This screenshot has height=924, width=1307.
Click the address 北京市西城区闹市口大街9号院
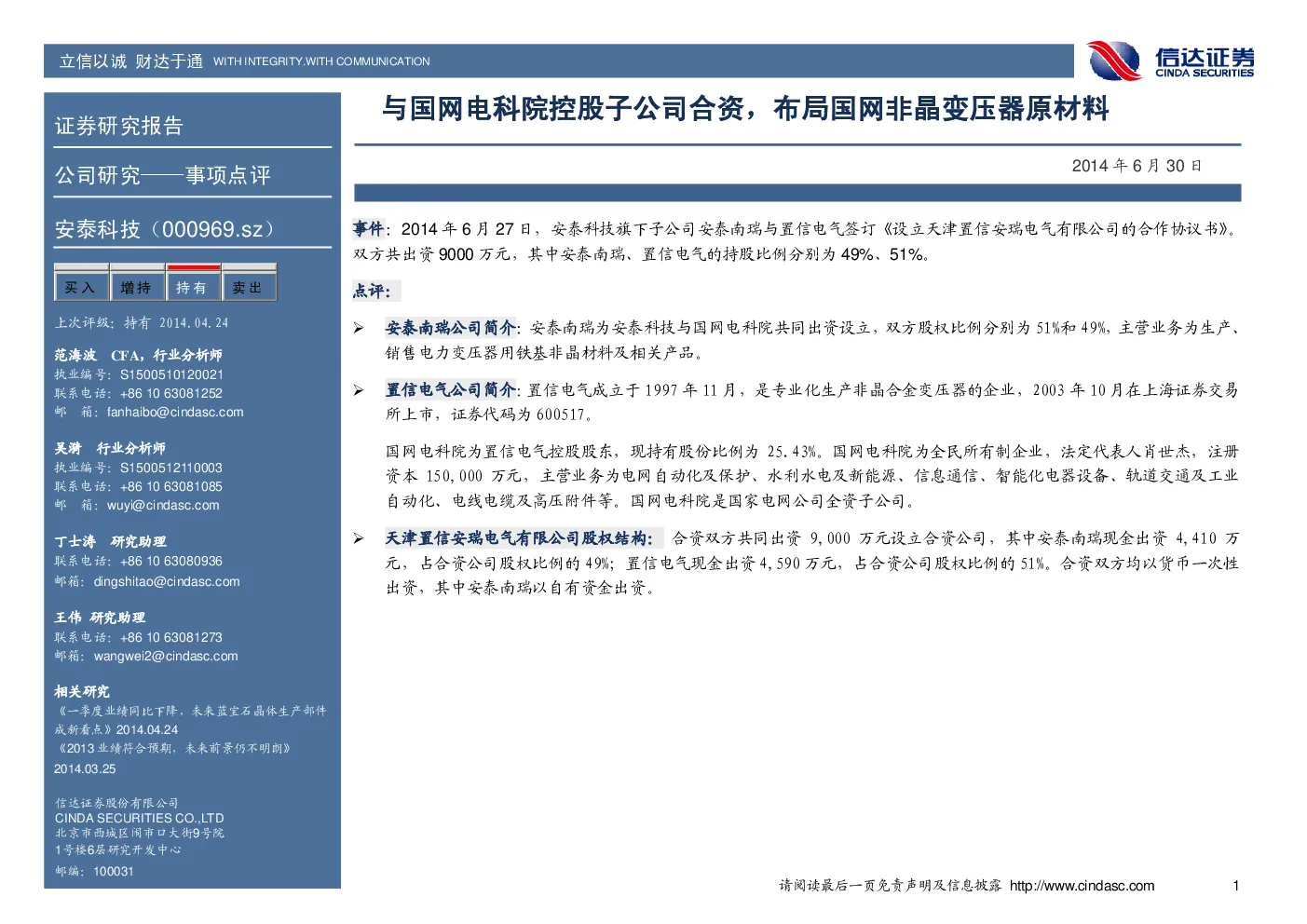(x=139, y=833)
